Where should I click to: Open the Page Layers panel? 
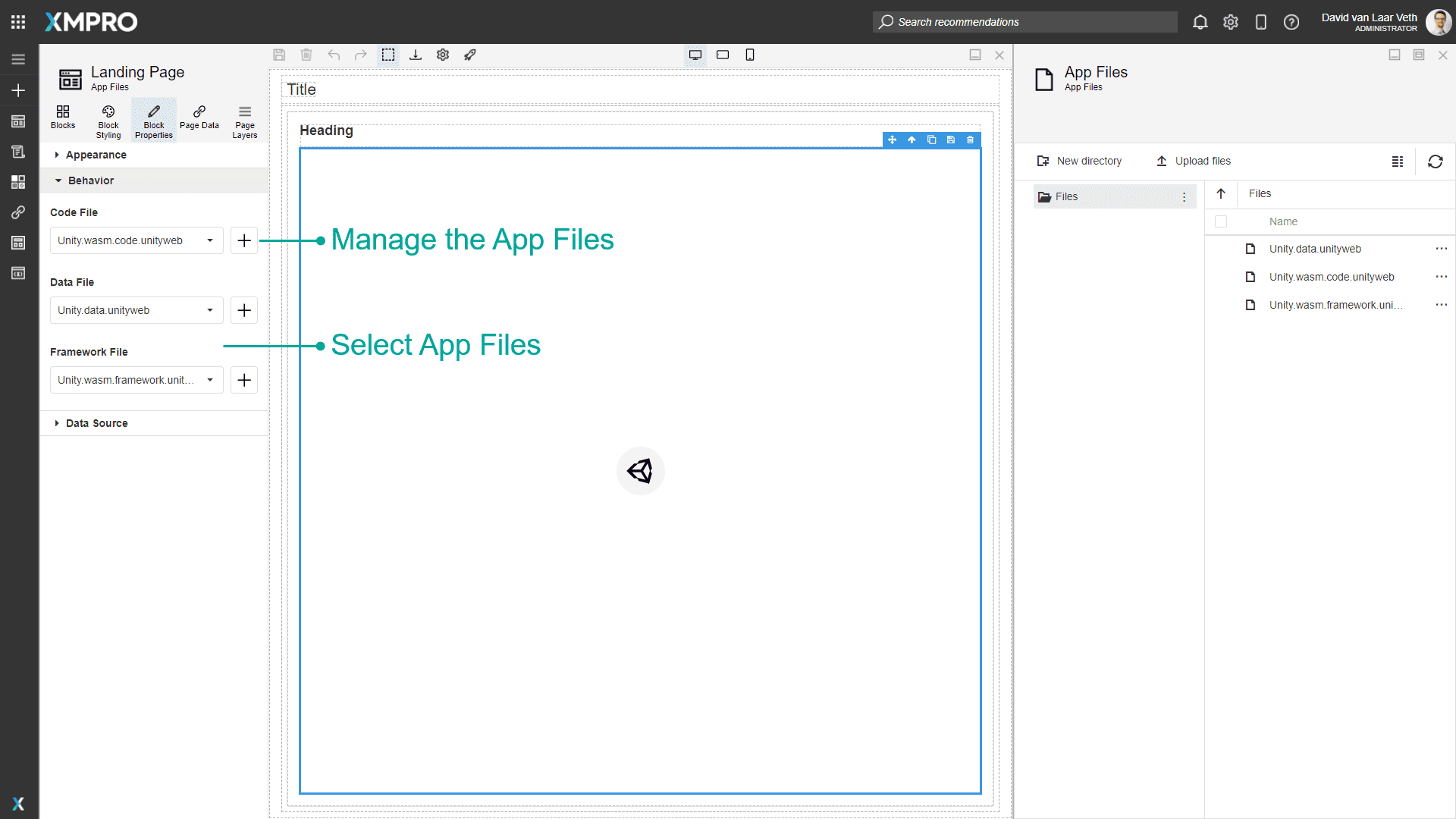point(244,119)
